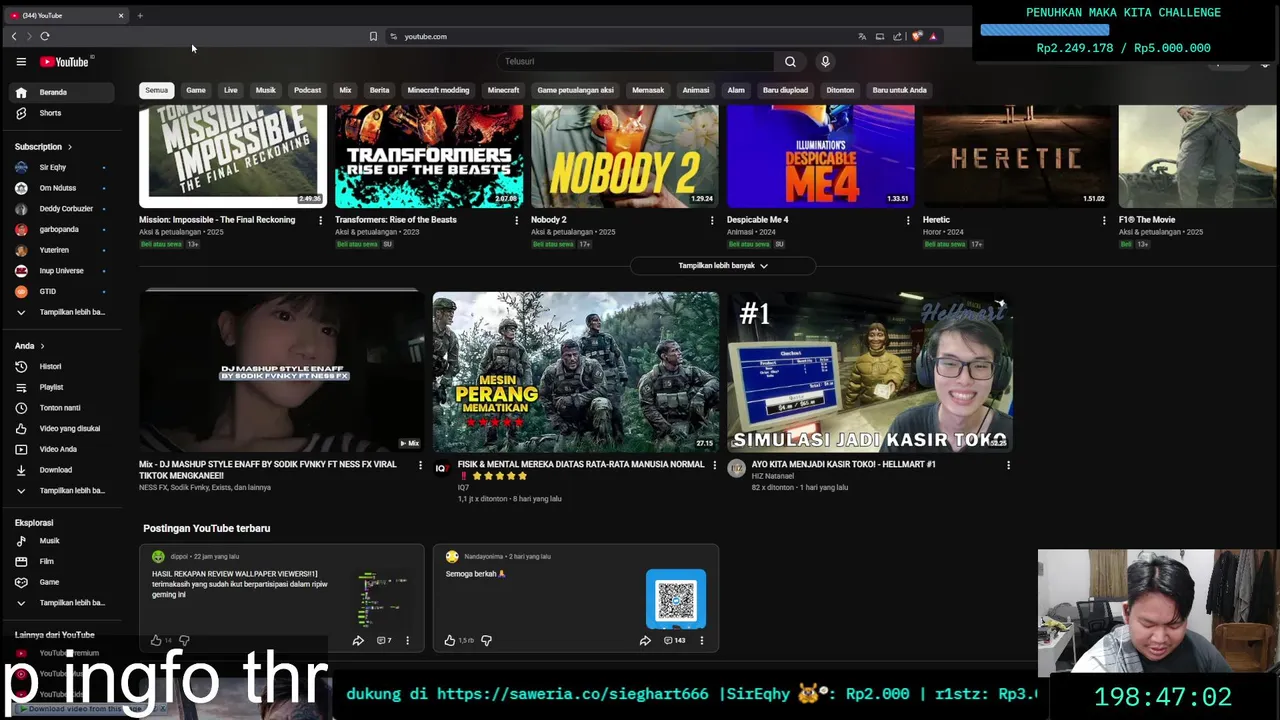Open Mesin Perang Mematikan video thumbnail
Image resolution: width=1280 pixels, height=720 pixels.
(x=575, y=371)
